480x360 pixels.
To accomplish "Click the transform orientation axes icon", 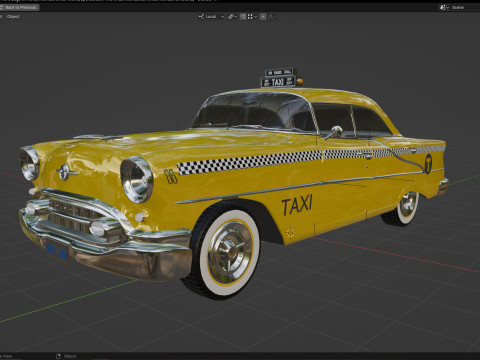I will tap(201, 17).
